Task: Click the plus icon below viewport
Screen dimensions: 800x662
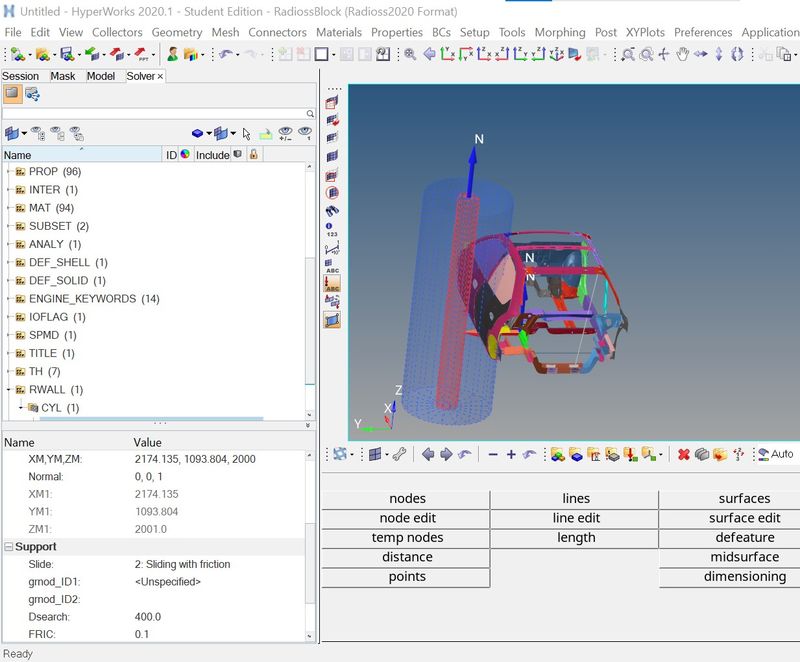Action: [511, 454]
